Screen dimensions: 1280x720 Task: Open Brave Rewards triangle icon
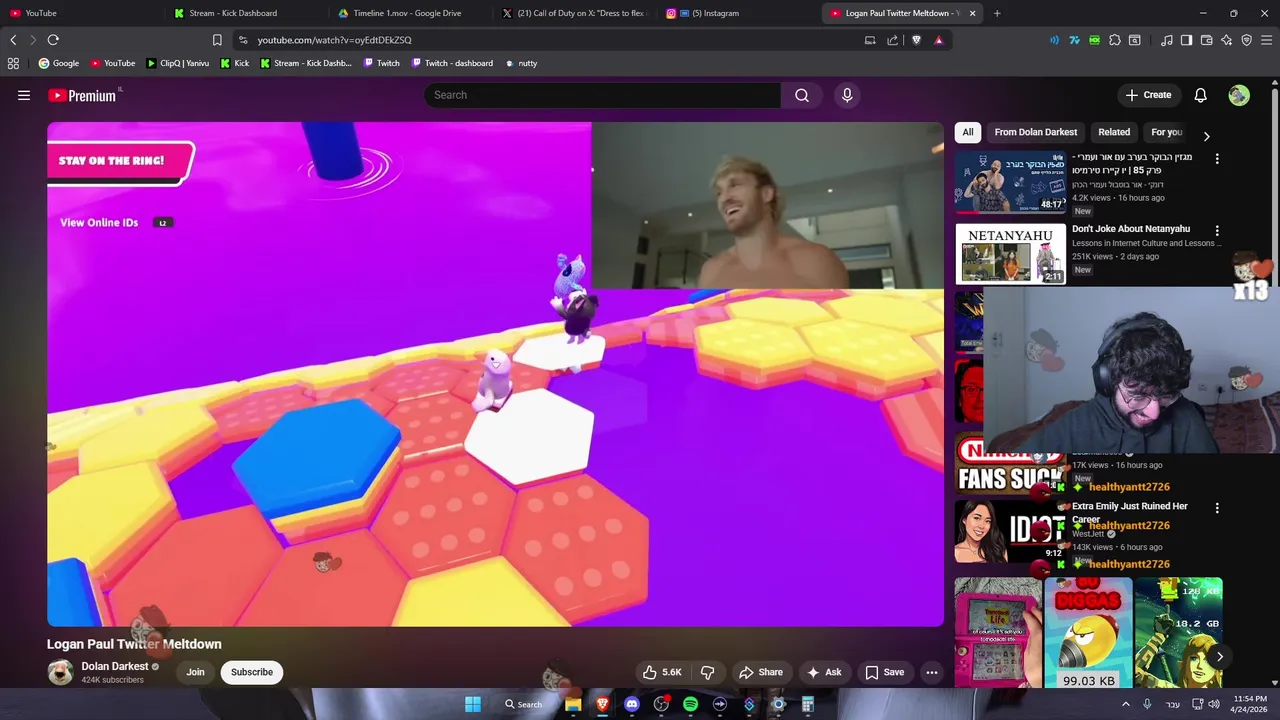(938, 40)
